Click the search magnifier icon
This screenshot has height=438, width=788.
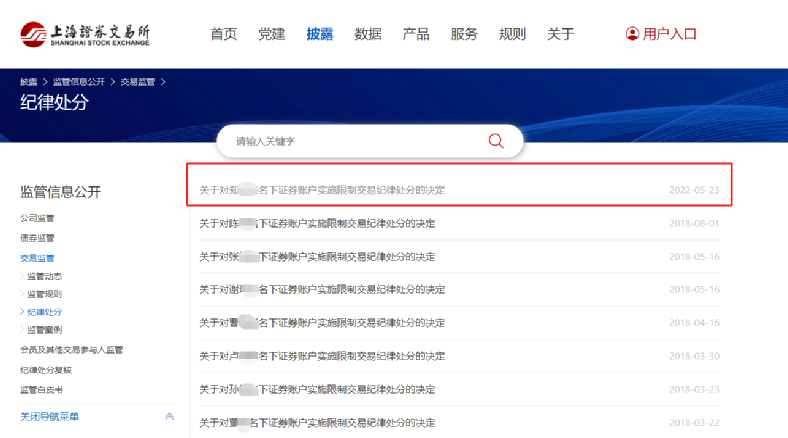pos(496,141)
